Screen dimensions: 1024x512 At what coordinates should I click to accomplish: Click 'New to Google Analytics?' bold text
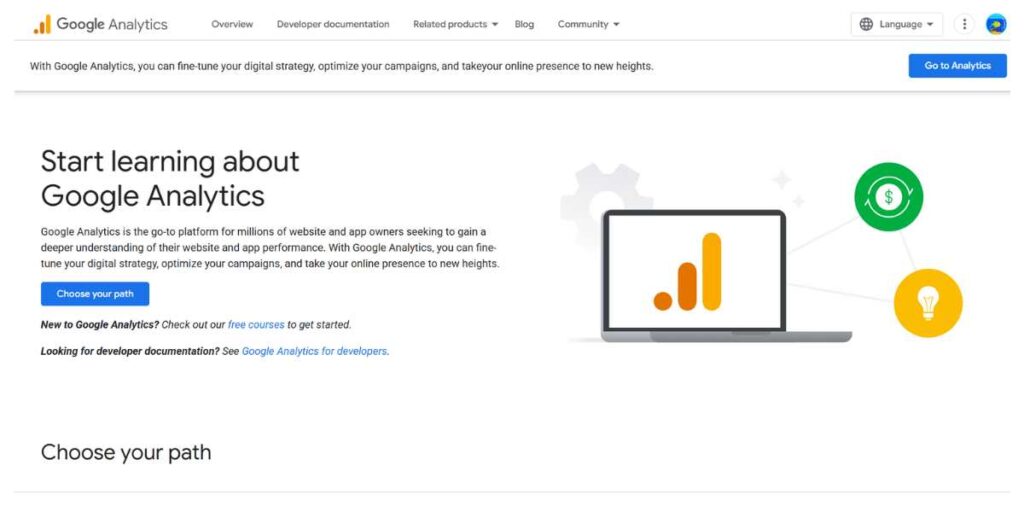coord(100,325)
